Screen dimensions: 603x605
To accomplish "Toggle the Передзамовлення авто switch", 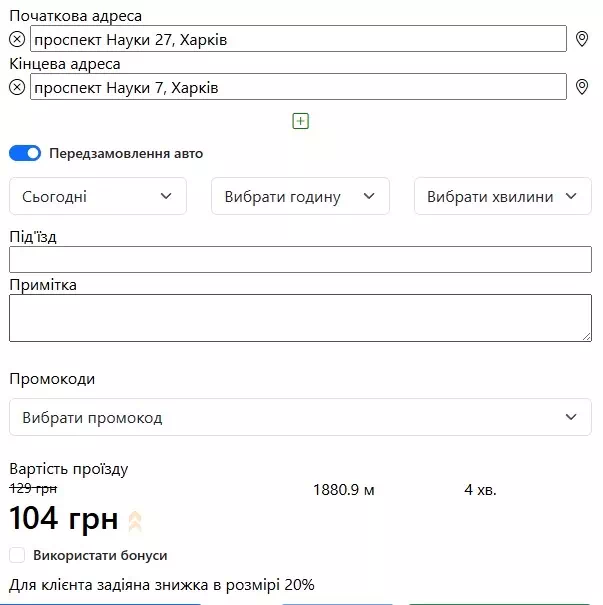I will (x=25, y=154).
